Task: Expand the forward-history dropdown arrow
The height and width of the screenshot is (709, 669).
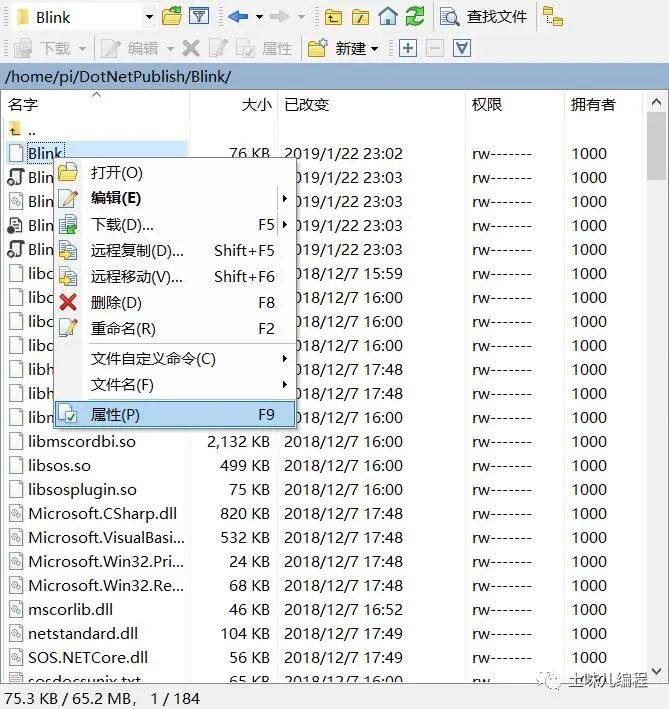Action: click(301, 17)
